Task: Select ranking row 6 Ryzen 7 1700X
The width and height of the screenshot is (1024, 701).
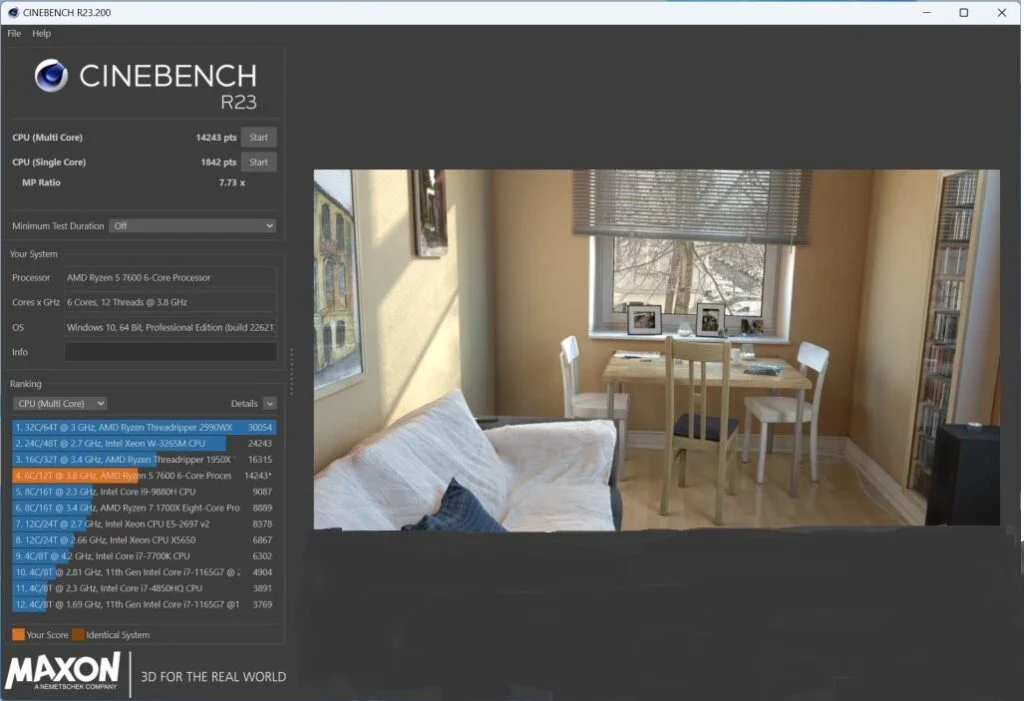Action: (144, 508)
